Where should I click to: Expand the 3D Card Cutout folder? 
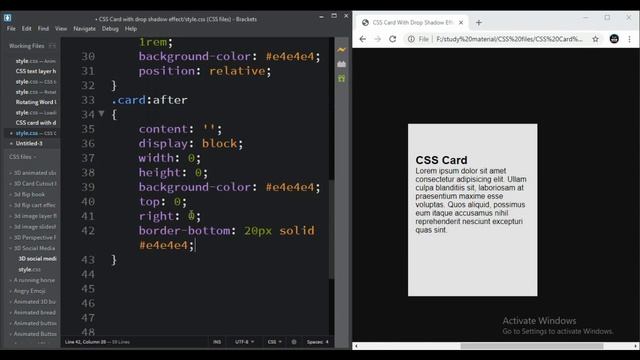pos(33,184)
